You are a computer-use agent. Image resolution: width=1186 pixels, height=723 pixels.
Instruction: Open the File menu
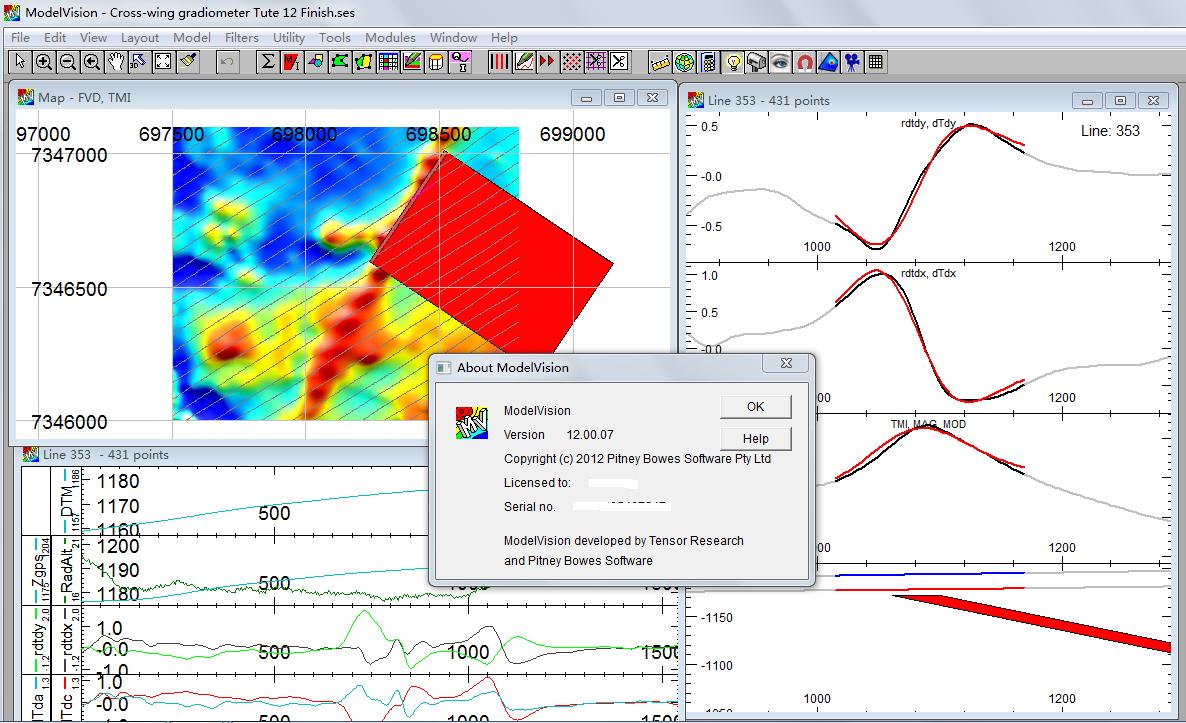coord(20,37)
